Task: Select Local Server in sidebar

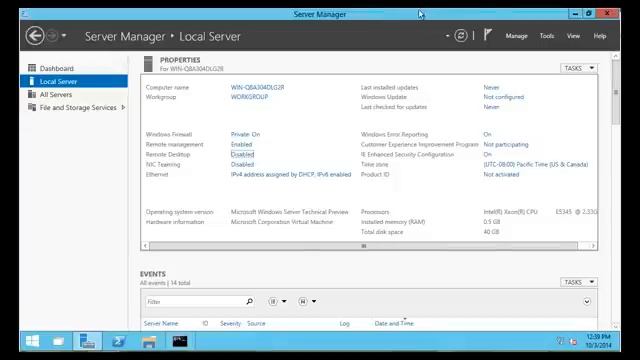Action: tap(74, 81)
